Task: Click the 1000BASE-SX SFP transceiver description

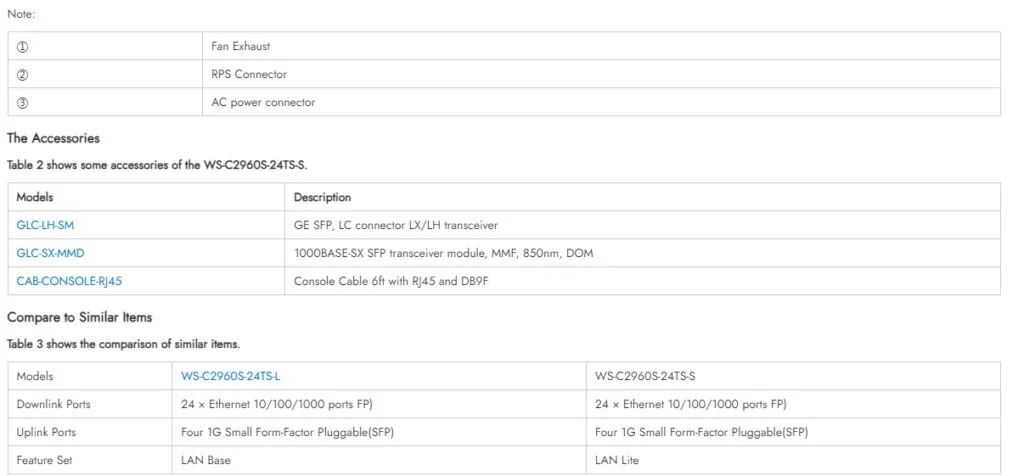Action: 443,253
